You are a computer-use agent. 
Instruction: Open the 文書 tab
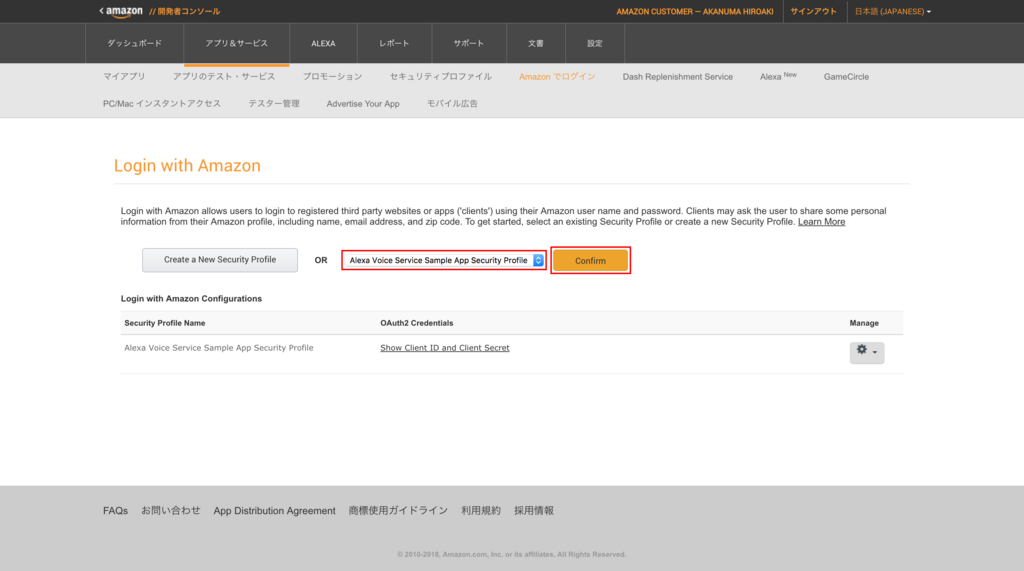click(536, 43)
